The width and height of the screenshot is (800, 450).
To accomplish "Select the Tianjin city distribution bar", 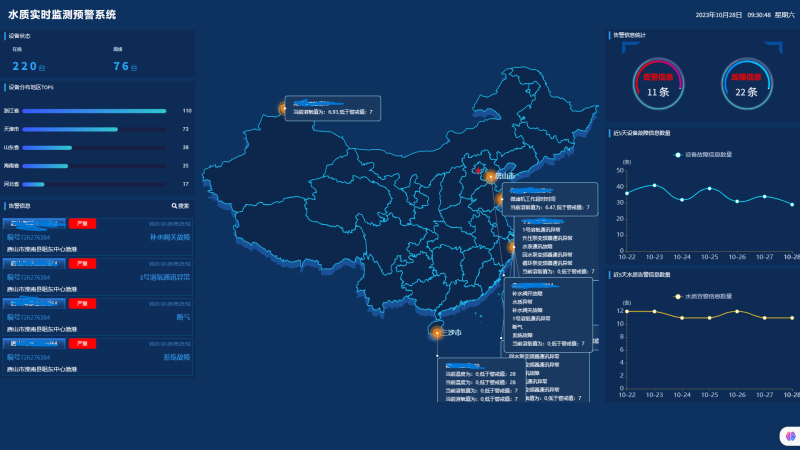I will [x=70, y=129].
